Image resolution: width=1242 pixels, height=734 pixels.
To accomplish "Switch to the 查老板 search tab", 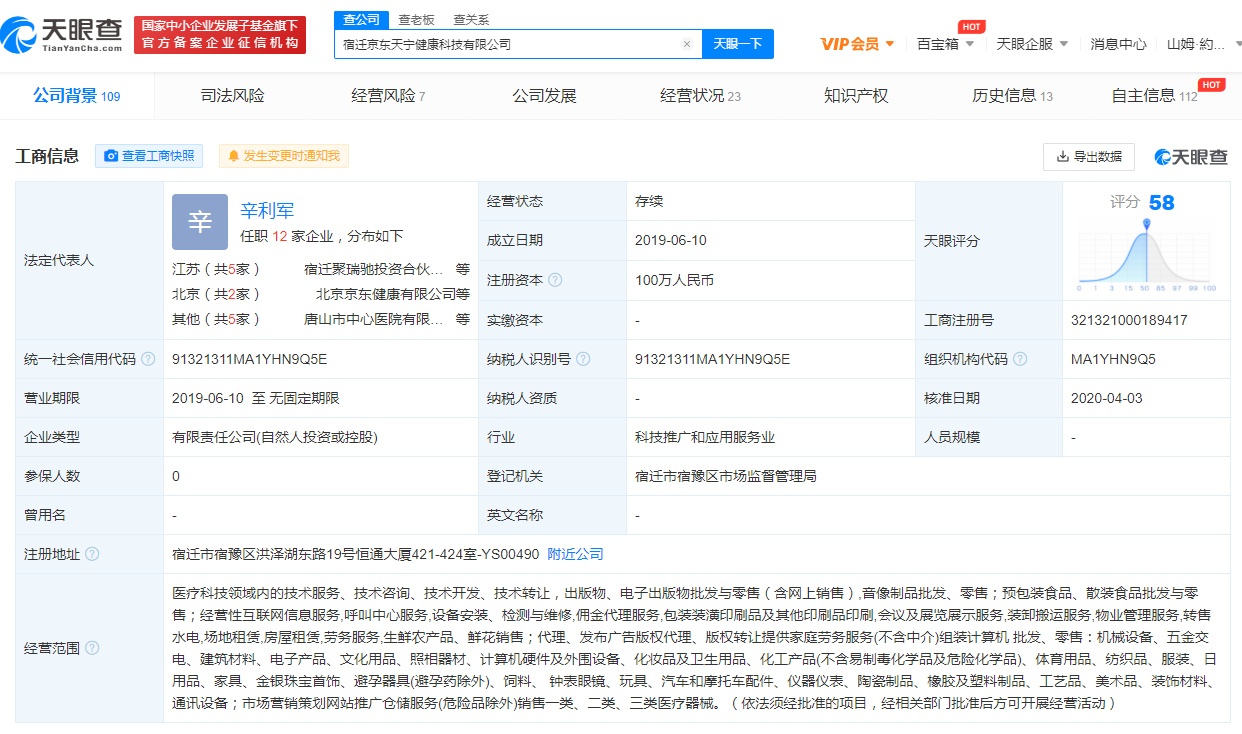I will pos(416,19).
